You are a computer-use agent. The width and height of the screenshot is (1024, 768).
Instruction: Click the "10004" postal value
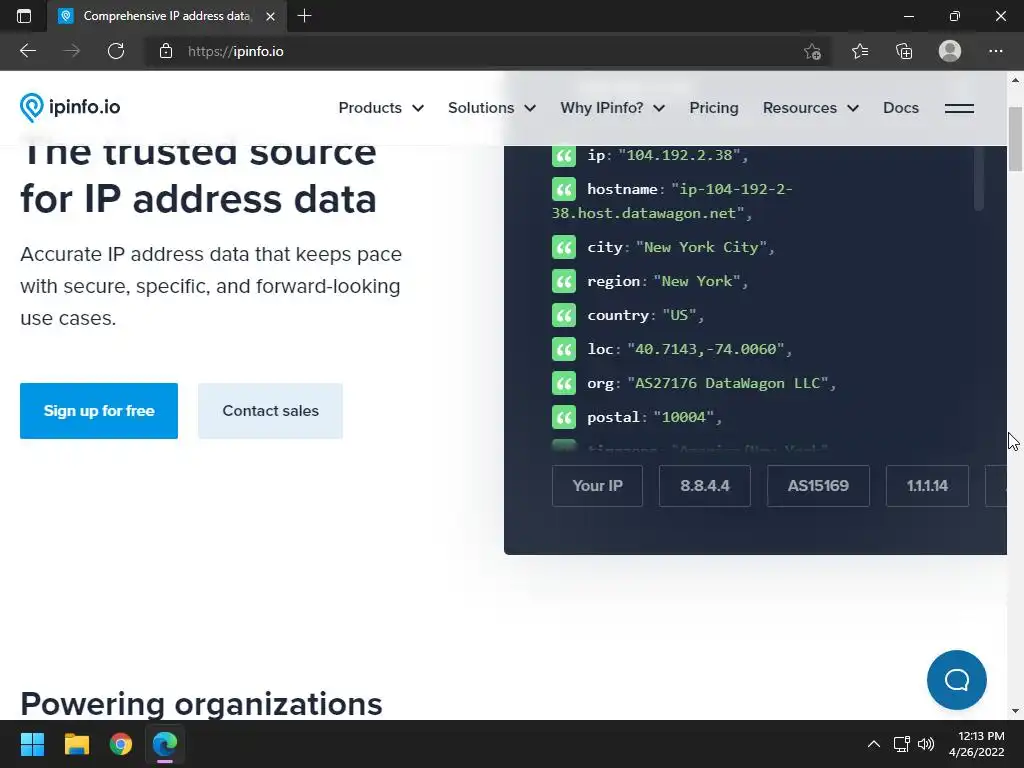tap(684, 417)
